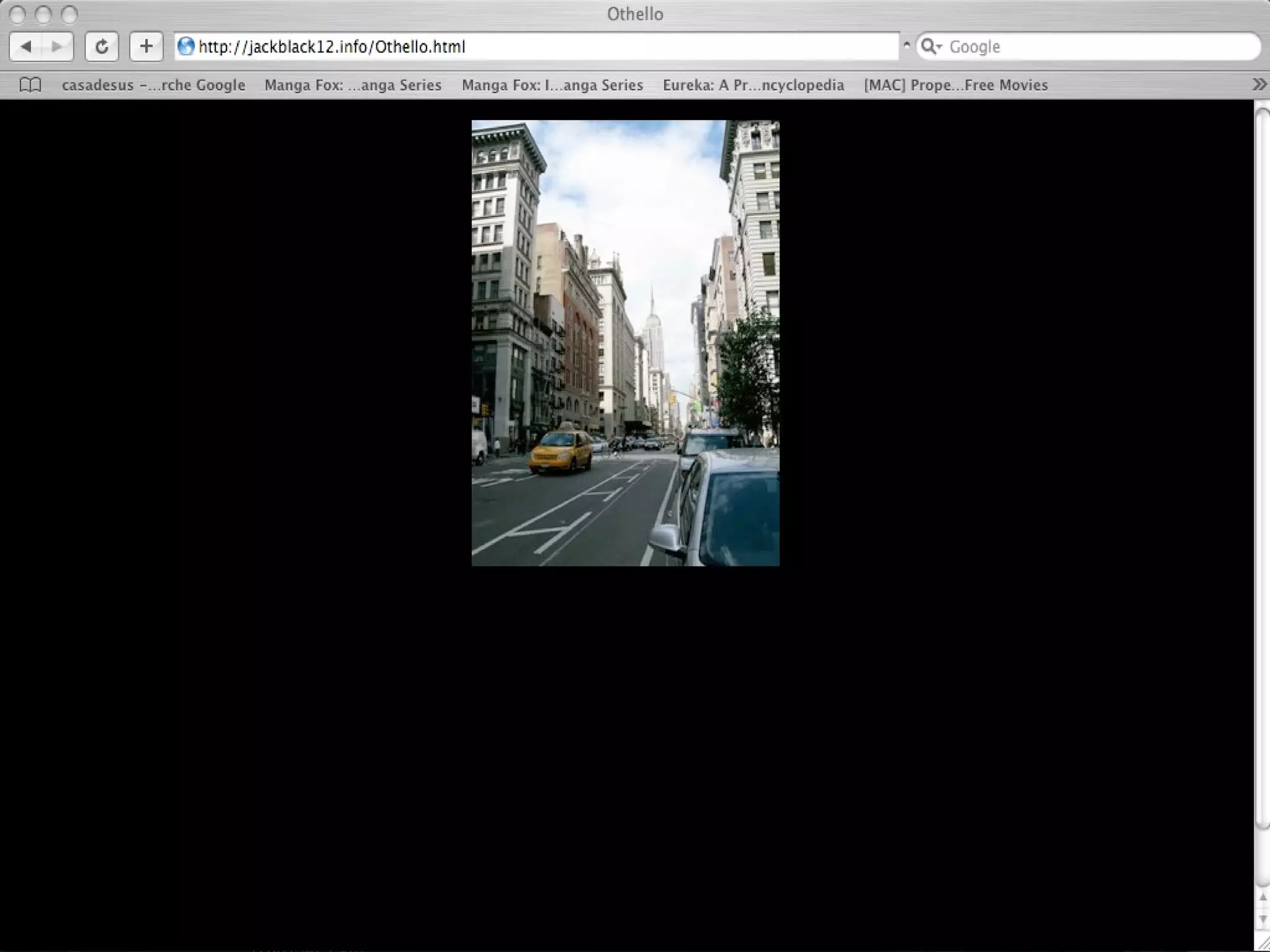Open first Manga Fox bookmark

[353, 85]
